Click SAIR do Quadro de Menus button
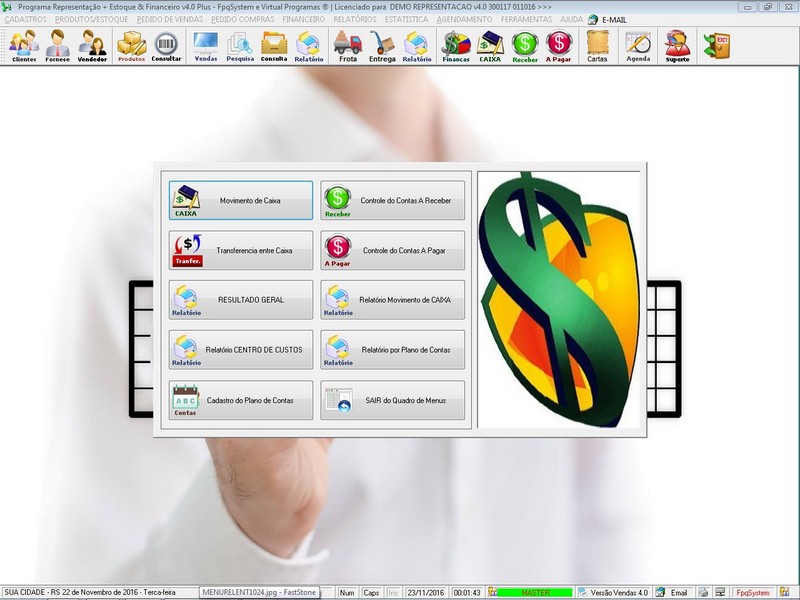This screenshot has height=600, width=800. [x=392, y=401]
